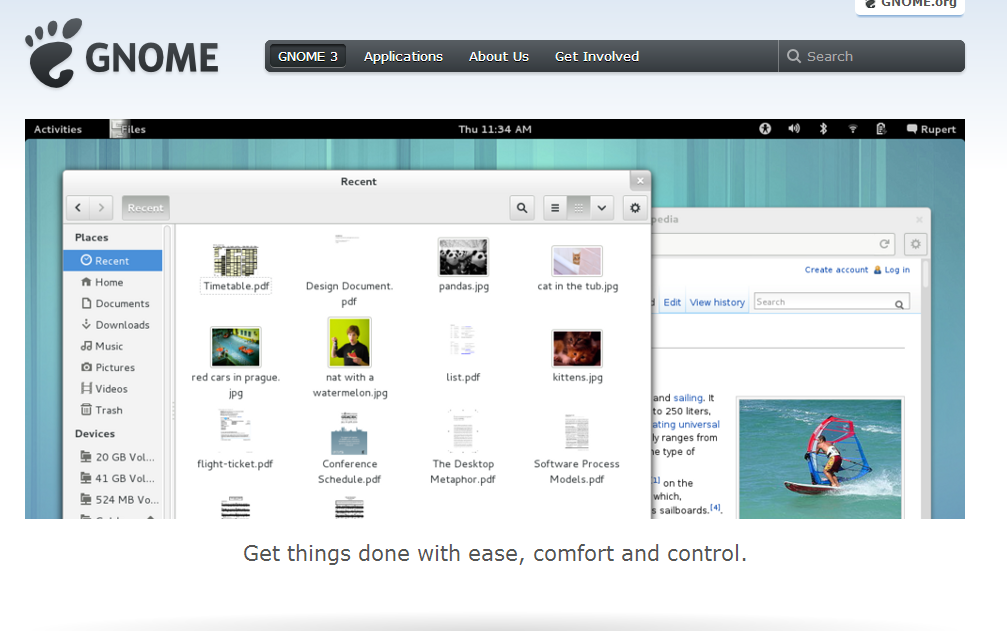This screenshot has height=640, width=1007.
Task: Open the GNOME.org tab at top
Action: click(910, 5)
